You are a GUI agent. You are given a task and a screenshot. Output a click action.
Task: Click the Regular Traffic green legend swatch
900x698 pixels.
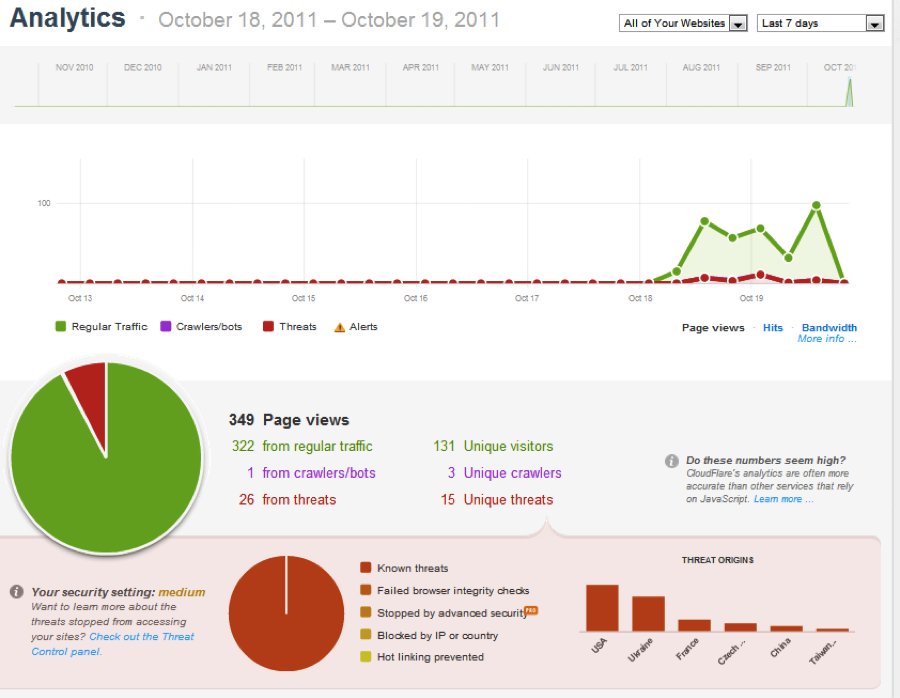coord(60,326)
